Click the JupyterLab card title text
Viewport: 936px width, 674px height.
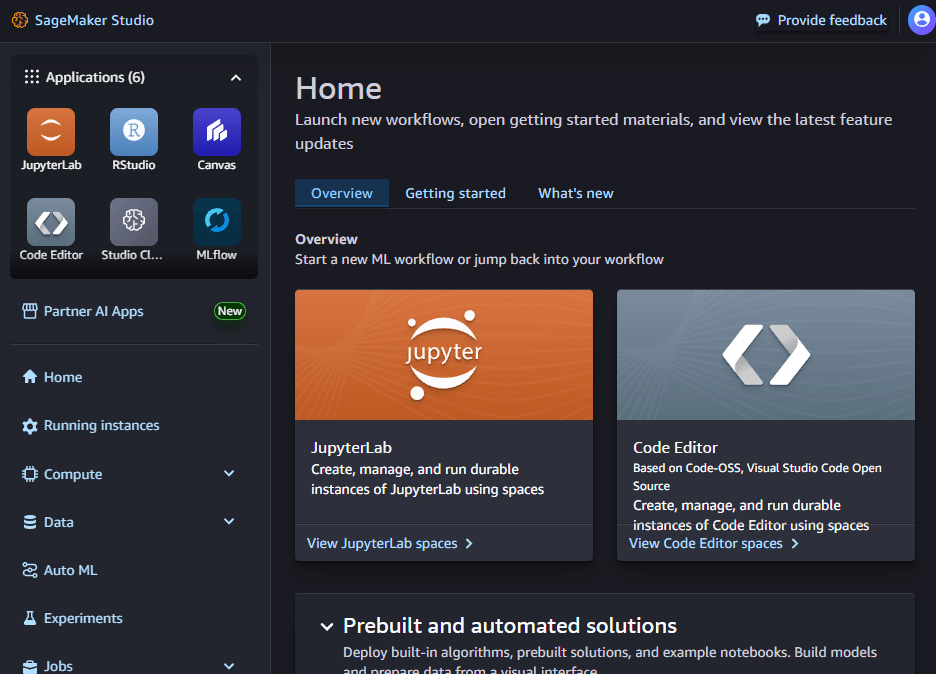[x=352, y=447]
